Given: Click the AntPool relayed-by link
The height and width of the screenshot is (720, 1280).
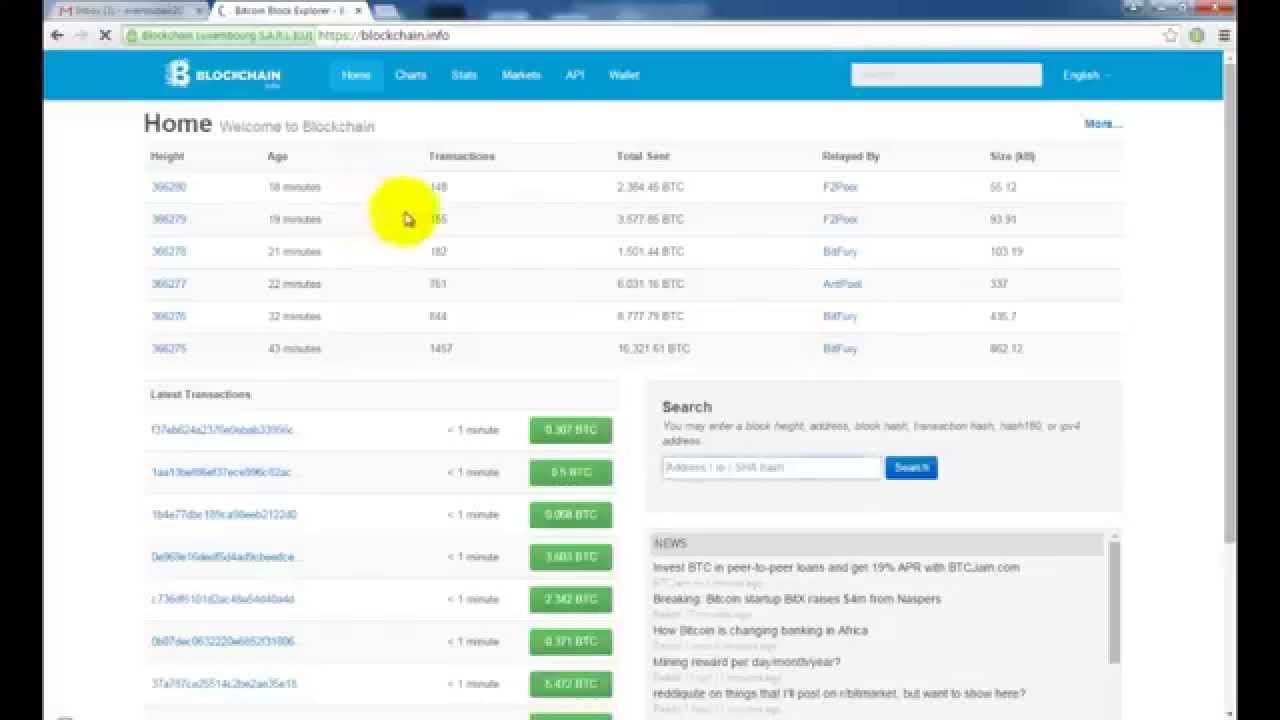Looking at the screenshot, I should tap(842, 284).
